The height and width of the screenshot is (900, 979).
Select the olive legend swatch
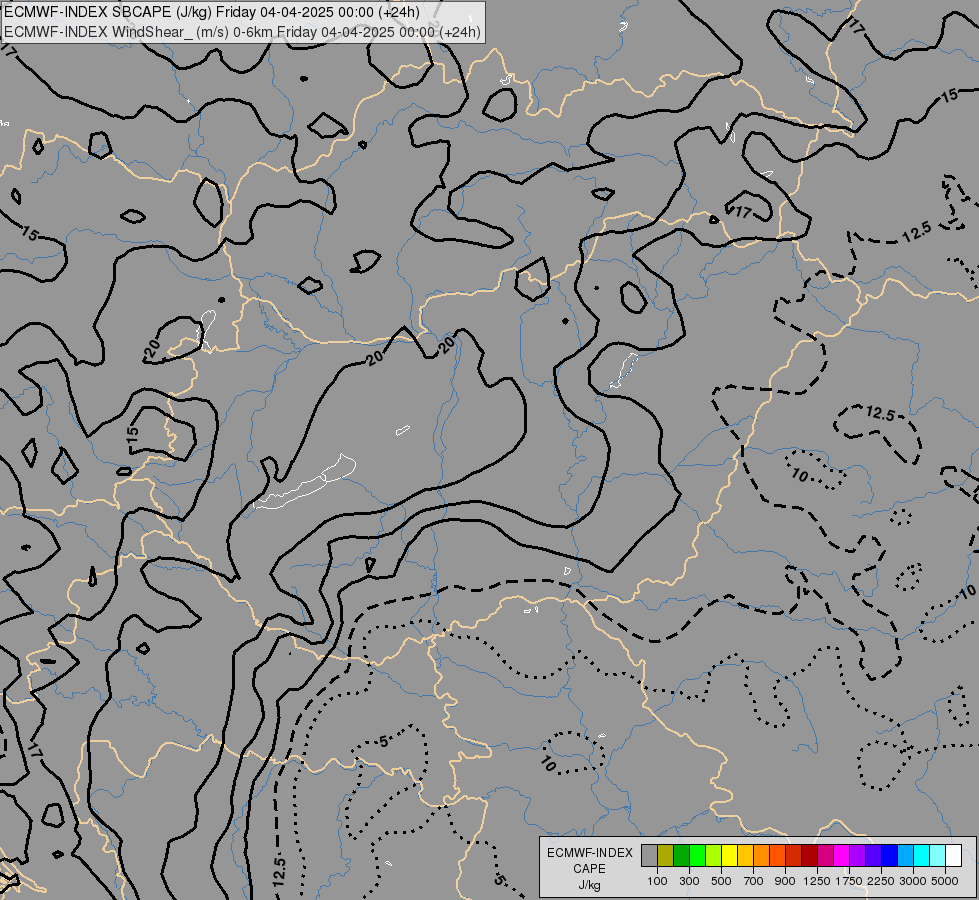[x=666, y=855]
